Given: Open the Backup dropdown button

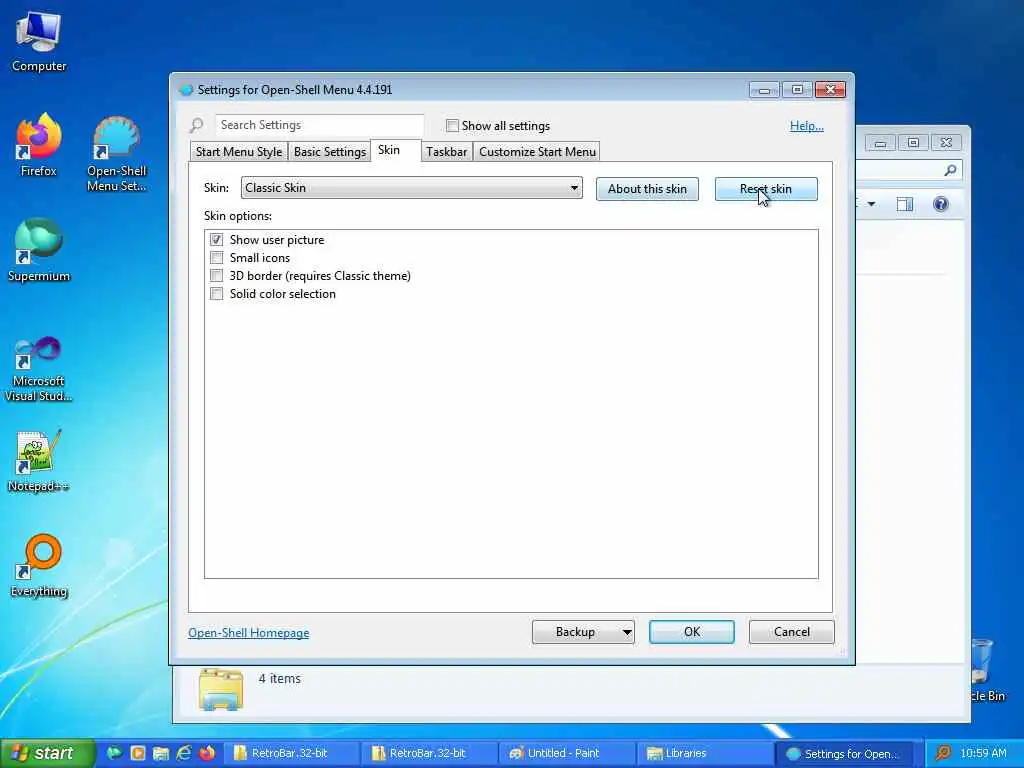Looking at the screenshot, I should pyautogui.click(x=583, y=632).
